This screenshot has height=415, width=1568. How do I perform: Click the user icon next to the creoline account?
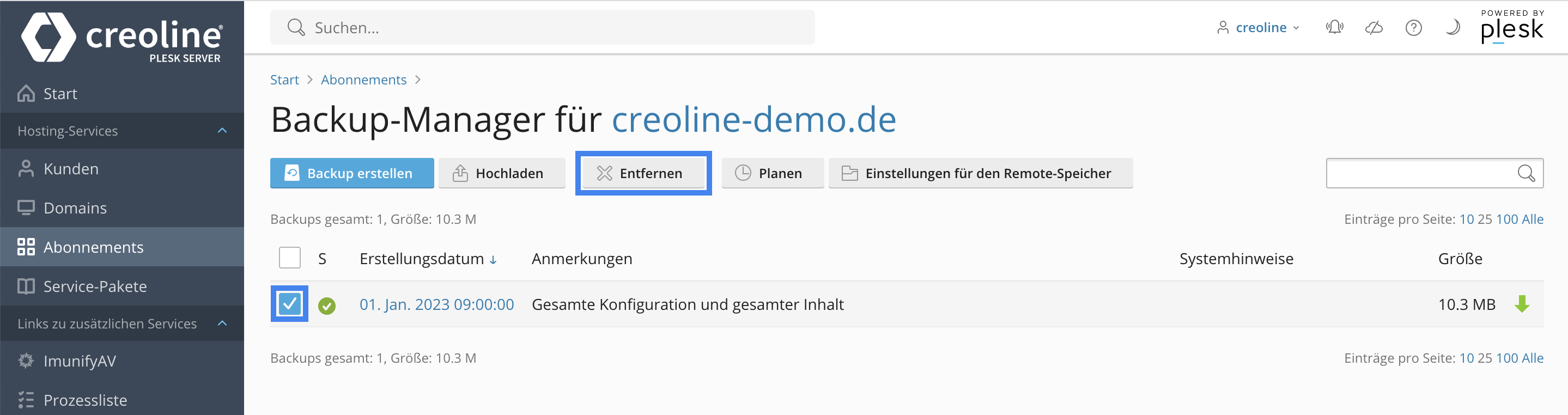point(1222,27)
